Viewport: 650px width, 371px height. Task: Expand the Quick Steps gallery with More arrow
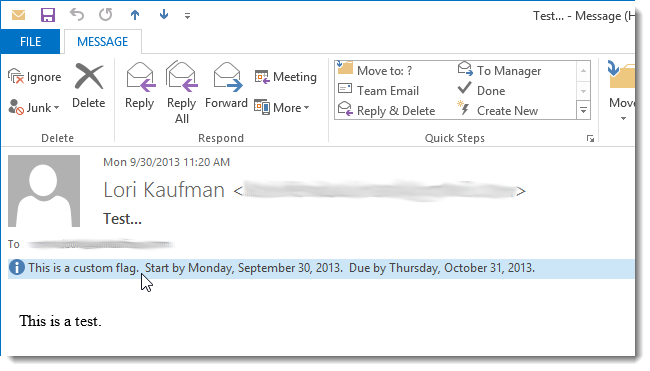click(583, 110)
